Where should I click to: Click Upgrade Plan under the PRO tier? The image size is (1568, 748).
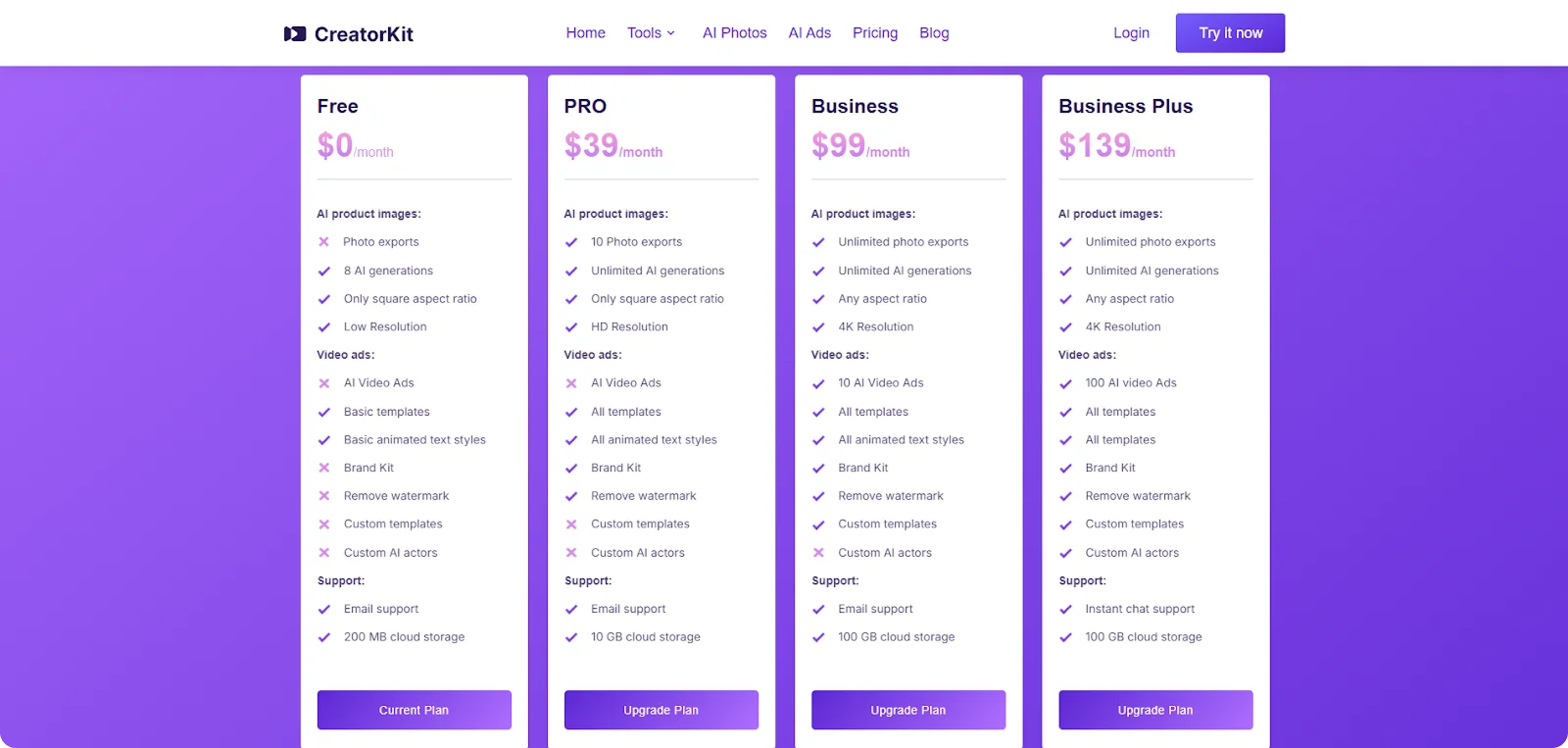[x=661, y=710]
